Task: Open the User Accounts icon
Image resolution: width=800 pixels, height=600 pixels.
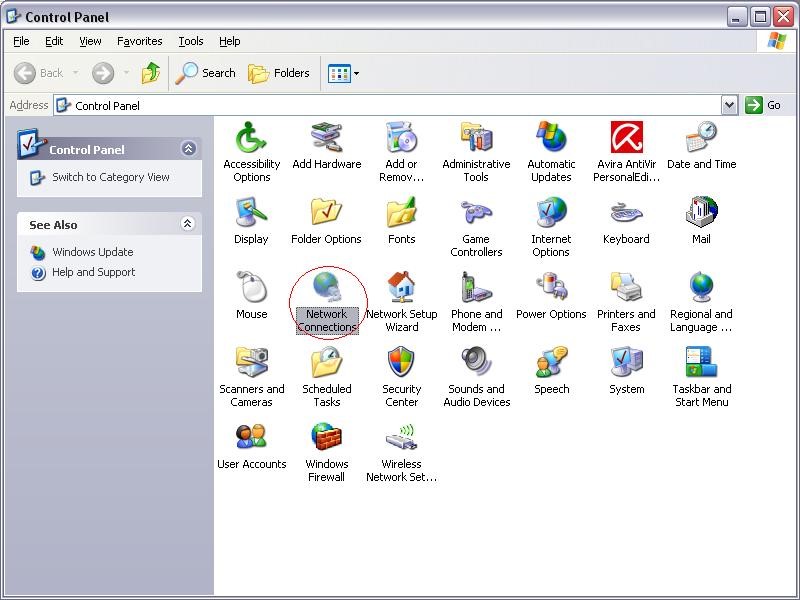Action: coord(252,439)
